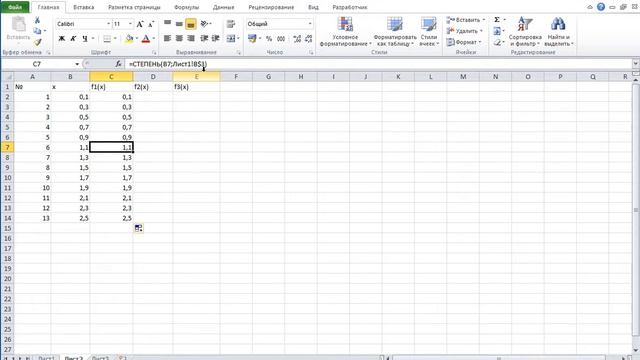
Task: Open Стили ячеек gallery
Action: 429,32
